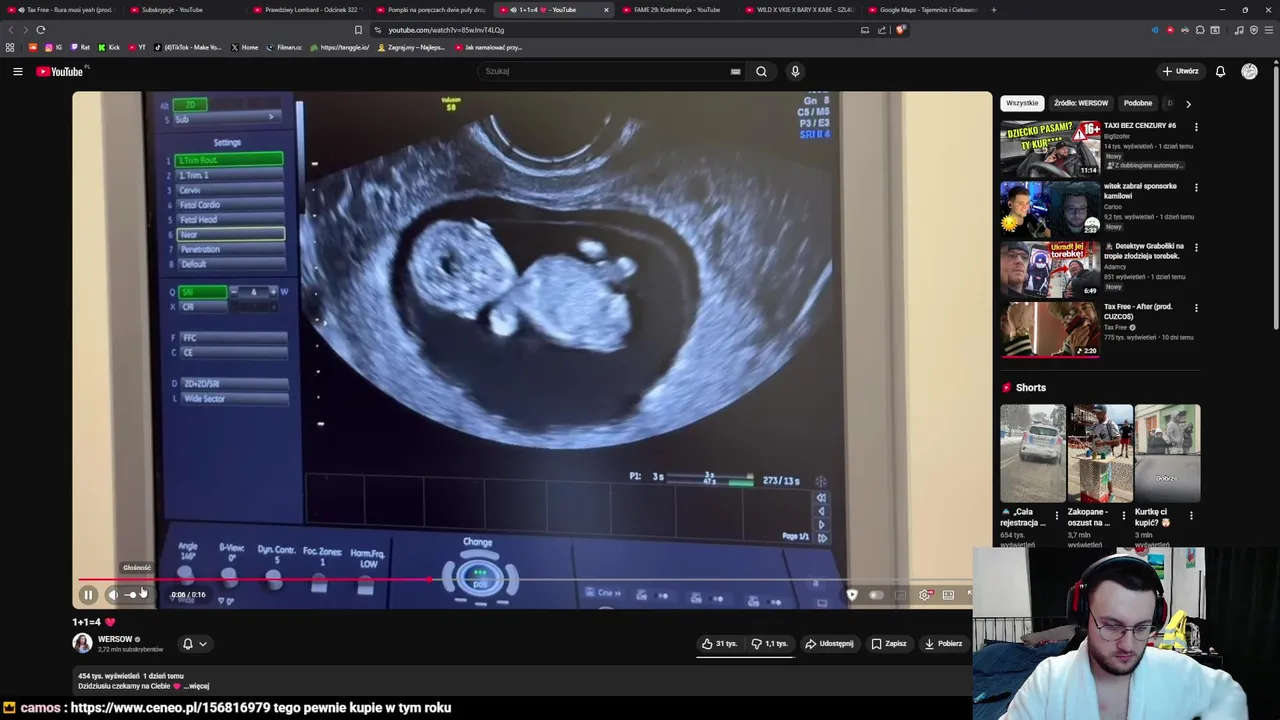This screenshot has height=720, width=1280.
Task: Open the Kick bookmark
Action: (x=109, y=47)
